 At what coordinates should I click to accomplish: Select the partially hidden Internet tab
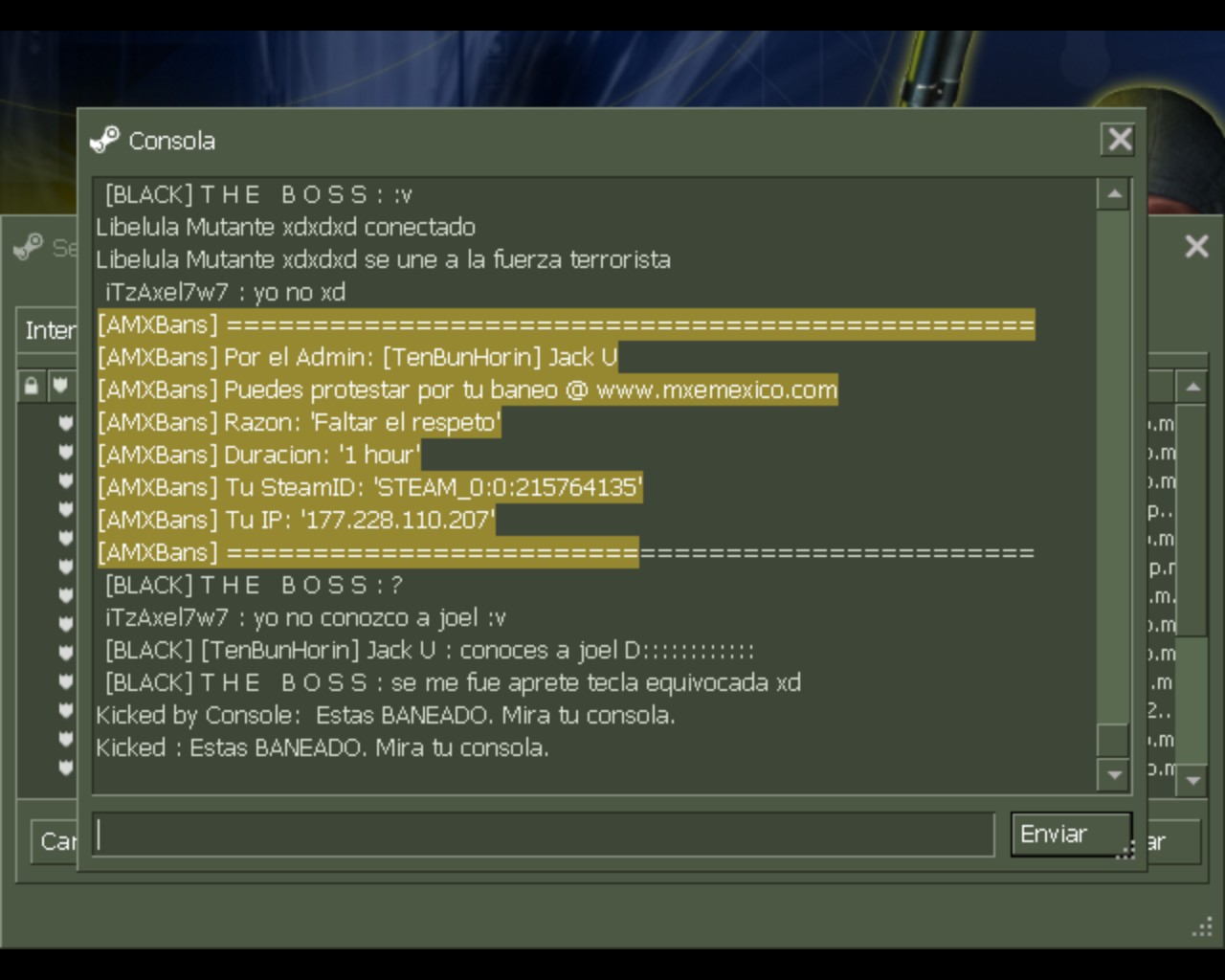click(50, 331)
